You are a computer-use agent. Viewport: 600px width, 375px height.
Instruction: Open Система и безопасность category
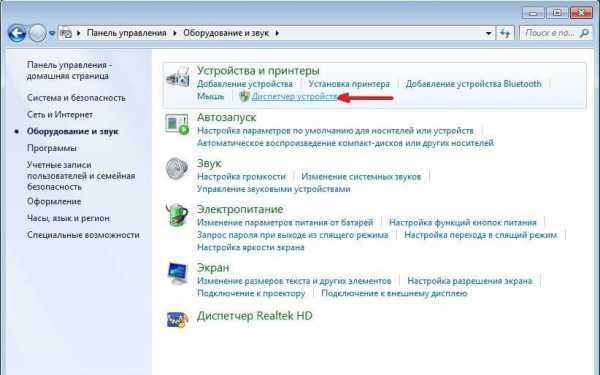click(x=76, y=98)
